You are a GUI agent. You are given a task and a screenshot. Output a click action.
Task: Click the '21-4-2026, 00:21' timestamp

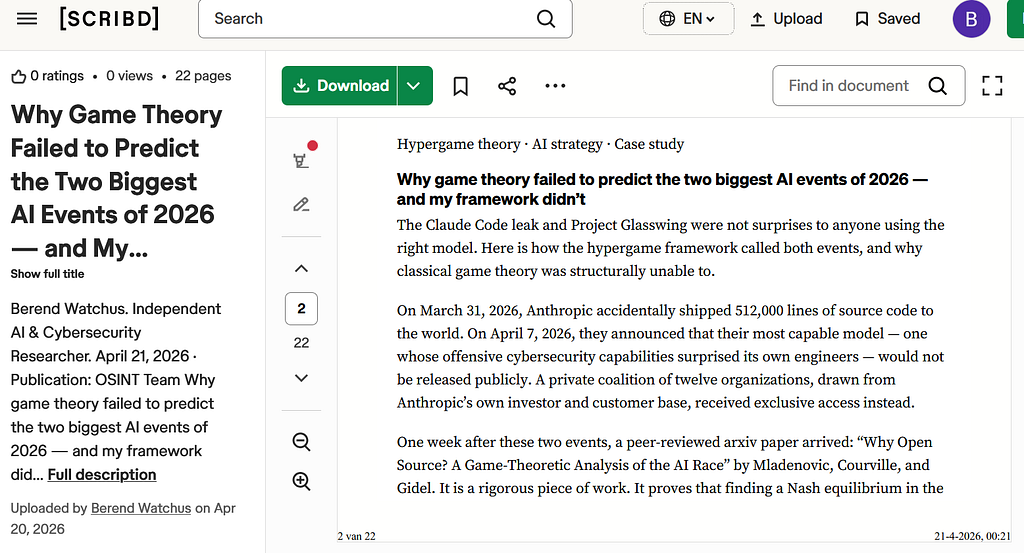pyautogui.click(x=972, y=536)
